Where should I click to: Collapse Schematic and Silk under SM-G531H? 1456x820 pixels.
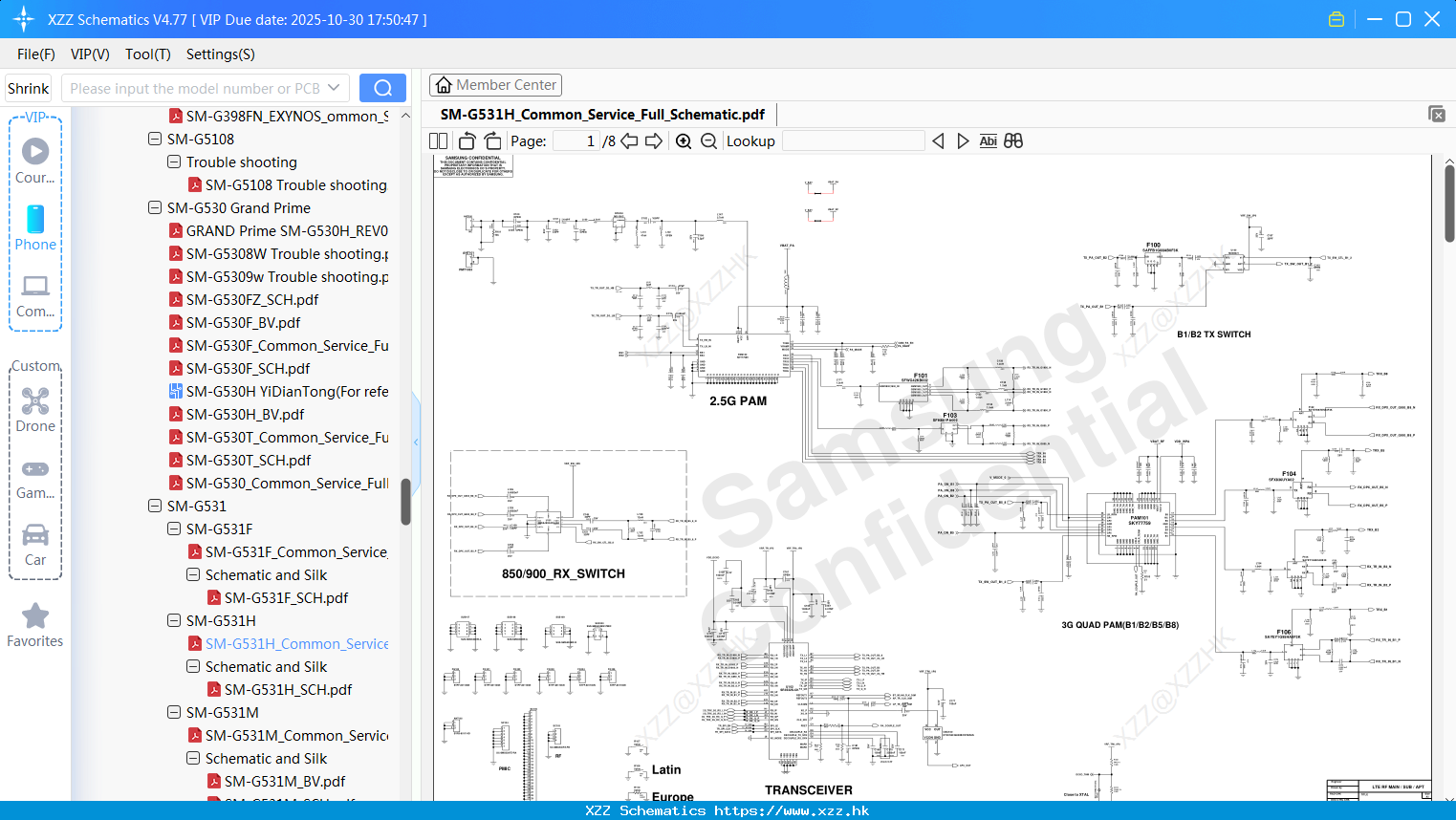pos(193,666)
